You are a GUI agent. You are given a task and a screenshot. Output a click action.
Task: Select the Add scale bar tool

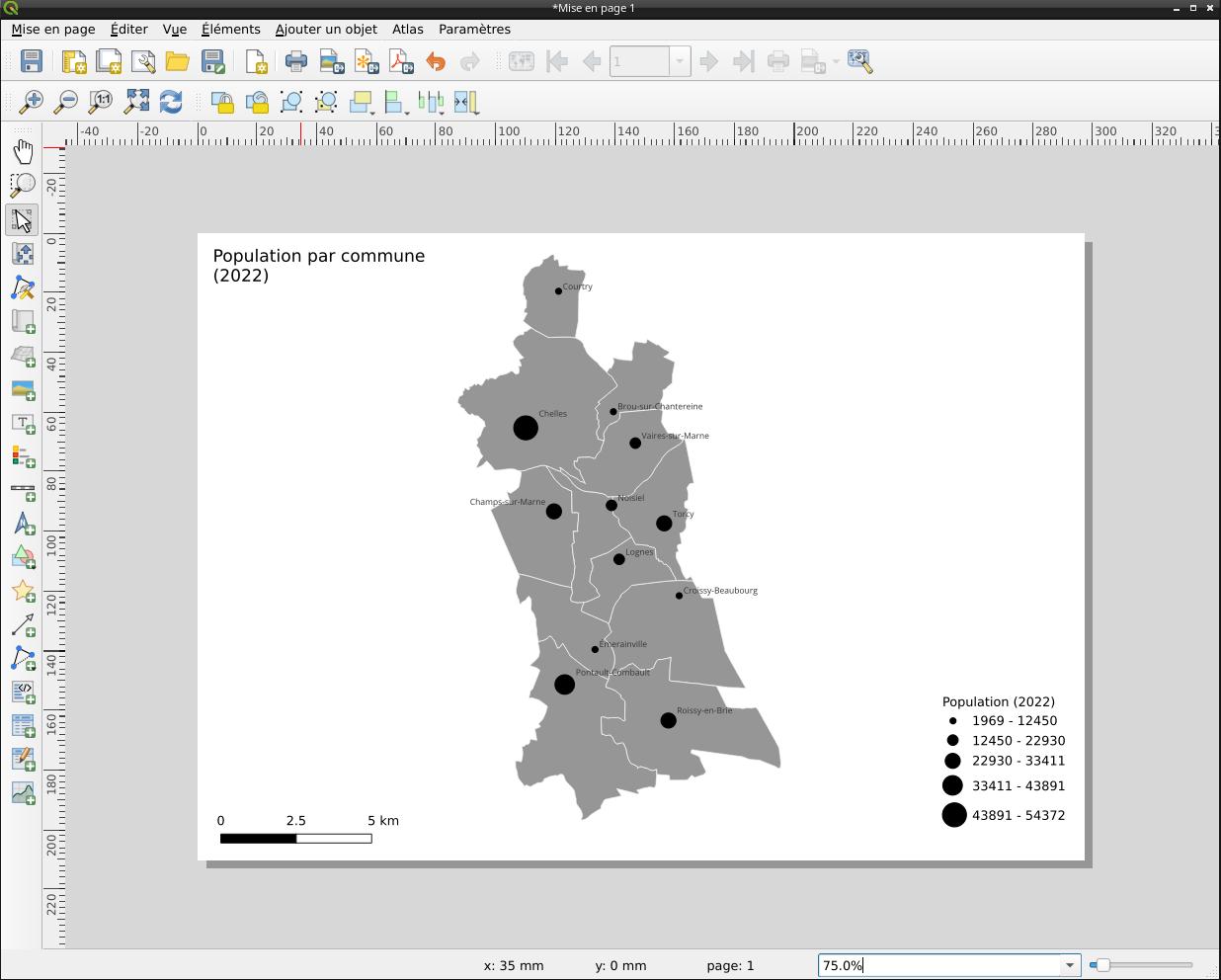pyautogui.click(x=23, y=491)
